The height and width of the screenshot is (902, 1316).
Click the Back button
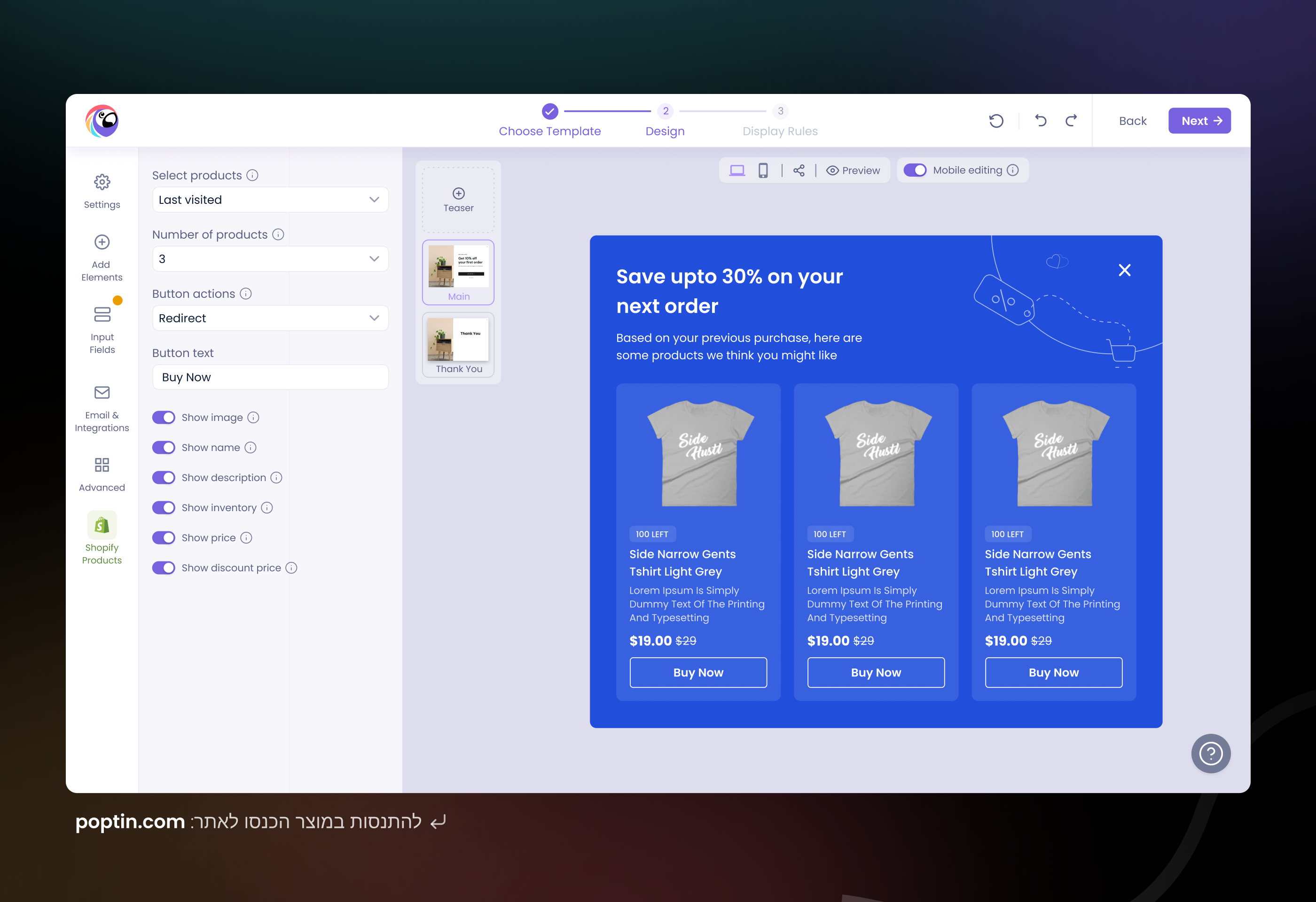pos(1133,121)
